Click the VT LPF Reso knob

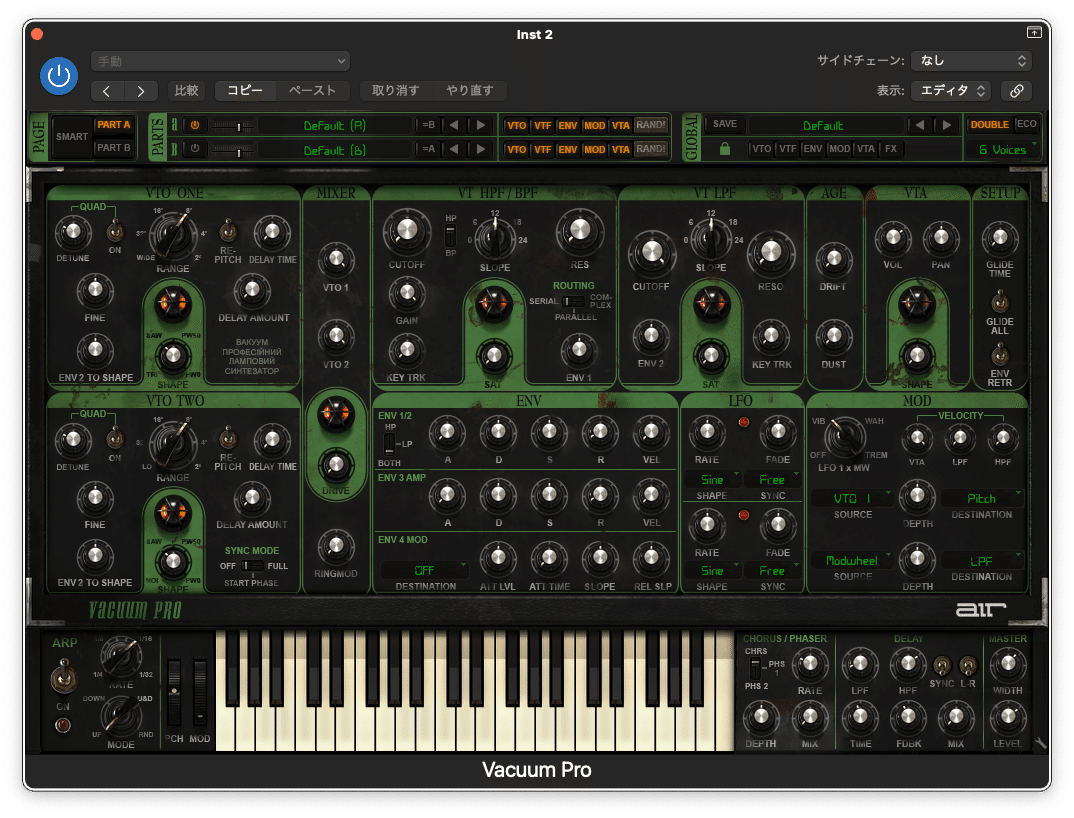(x=771, y=253)
